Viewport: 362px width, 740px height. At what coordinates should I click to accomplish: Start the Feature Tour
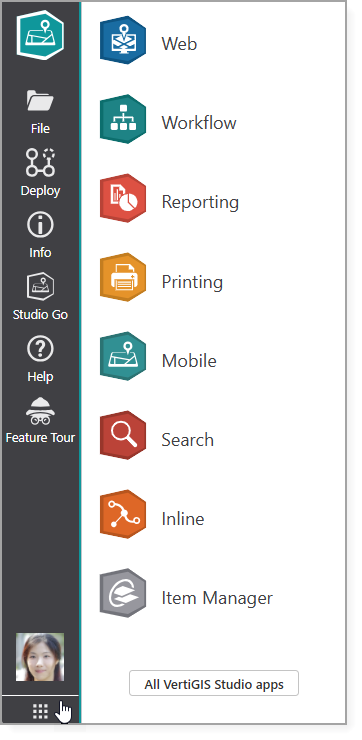[40, 421]
